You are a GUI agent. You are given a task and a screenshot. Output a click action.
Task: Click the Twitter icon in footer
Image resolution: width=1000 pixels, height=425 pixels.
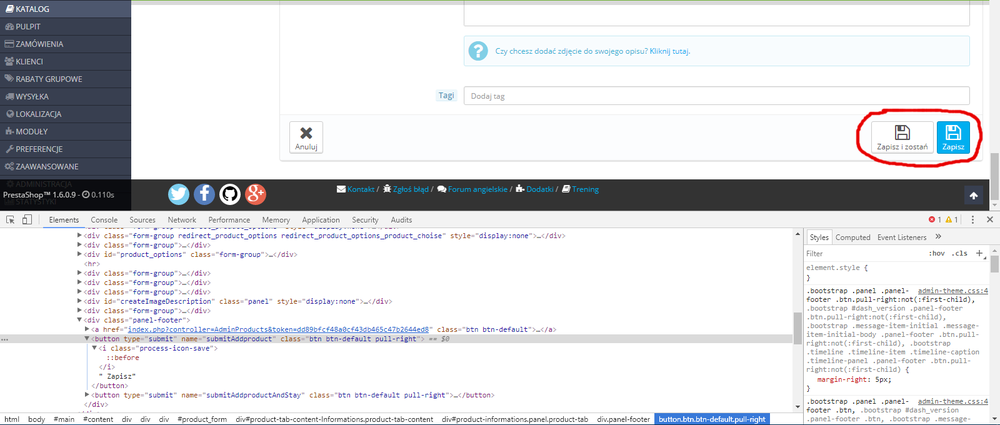tap(179, 194)
